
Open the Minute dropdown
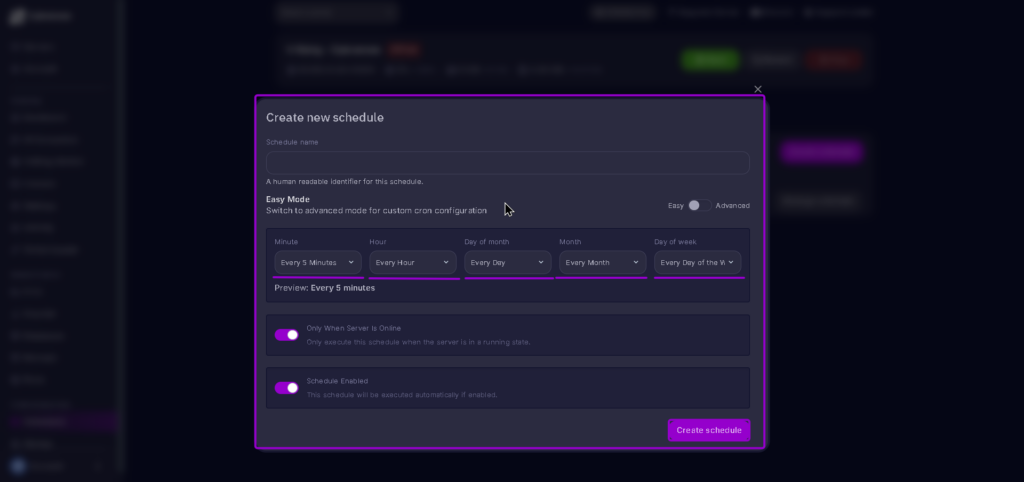click(318, 263)
